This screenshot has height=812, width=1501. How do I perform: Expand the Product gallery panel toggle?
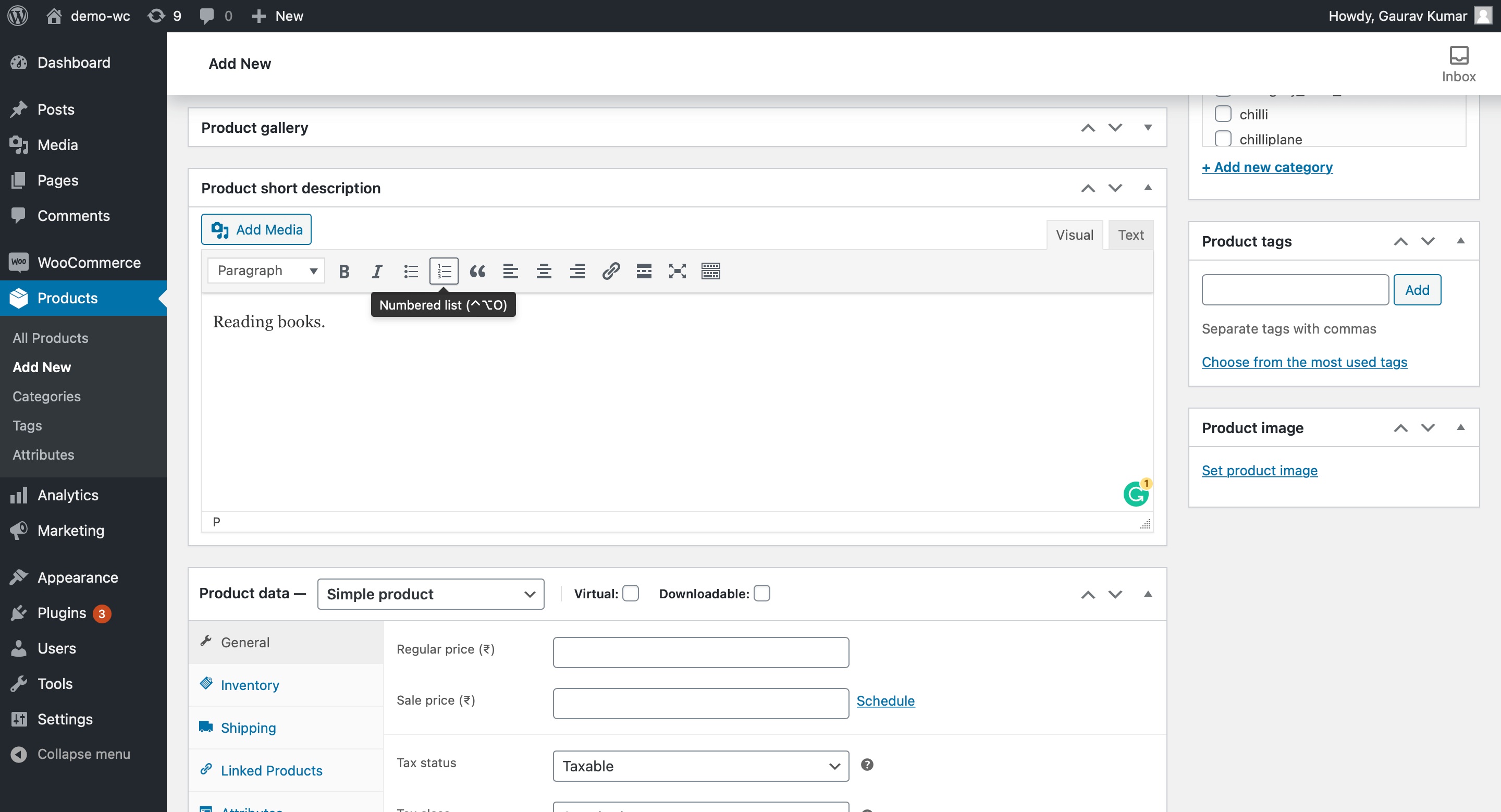[x=1147, y=127]
